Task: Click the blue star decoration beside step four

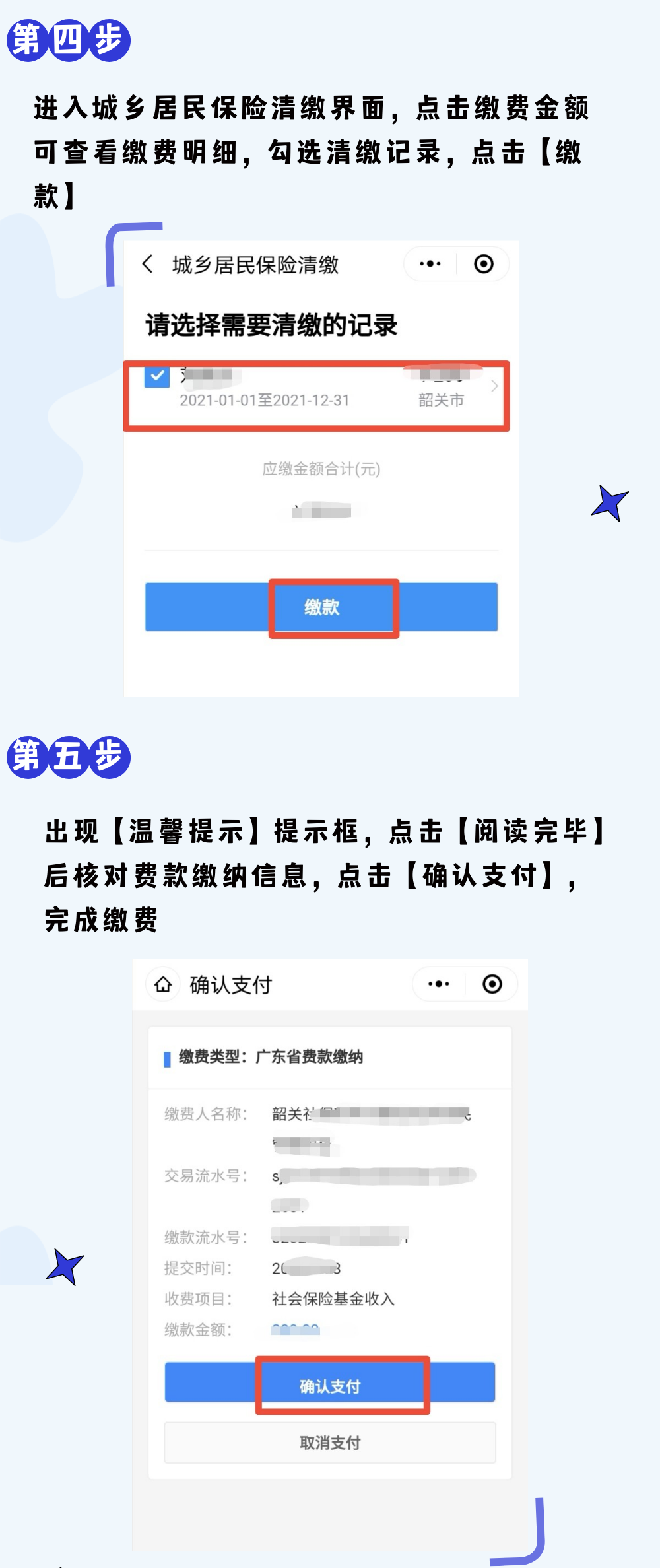Action: 610,503
